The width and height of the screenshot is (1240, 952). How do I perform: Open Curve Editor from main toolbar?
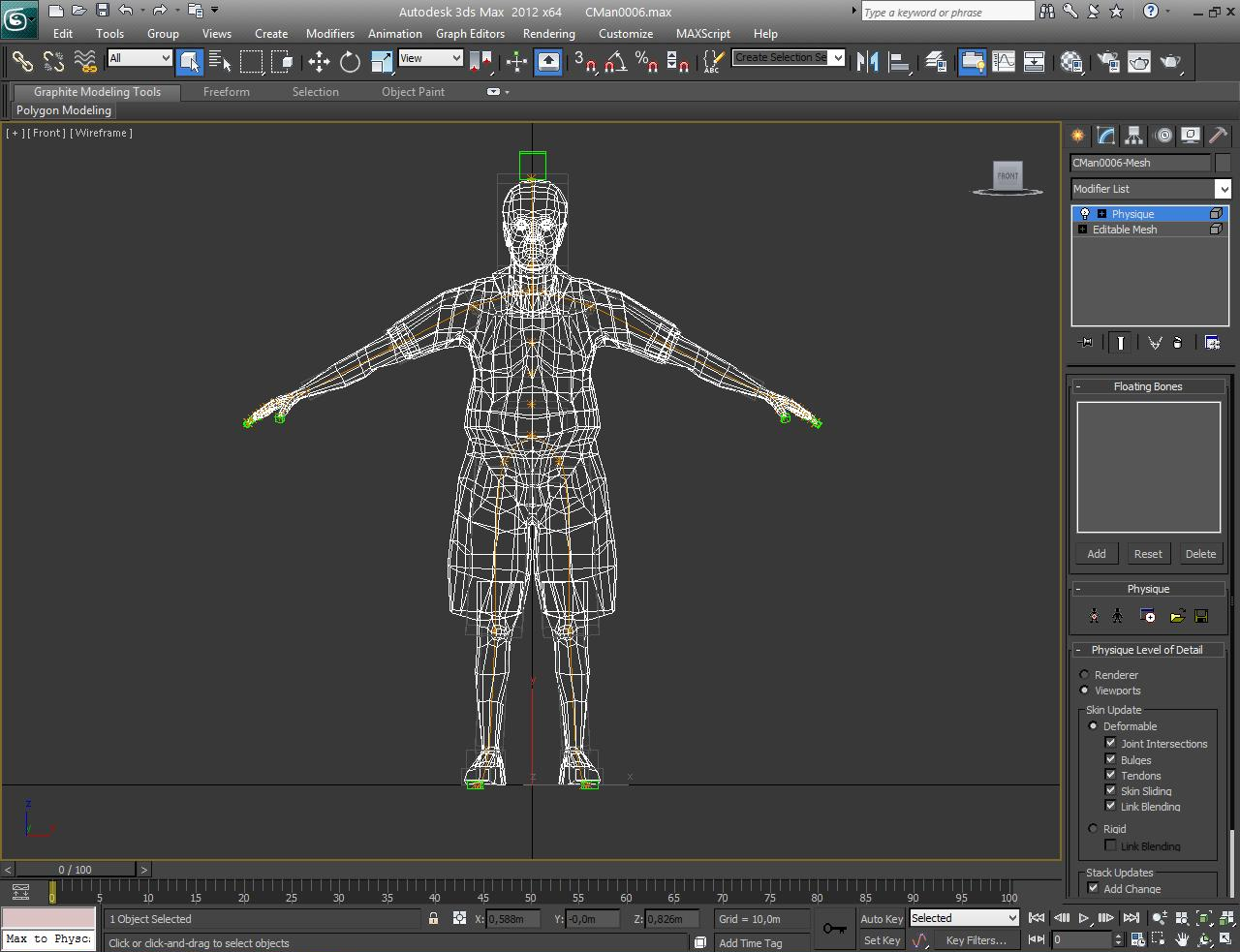1004,62
